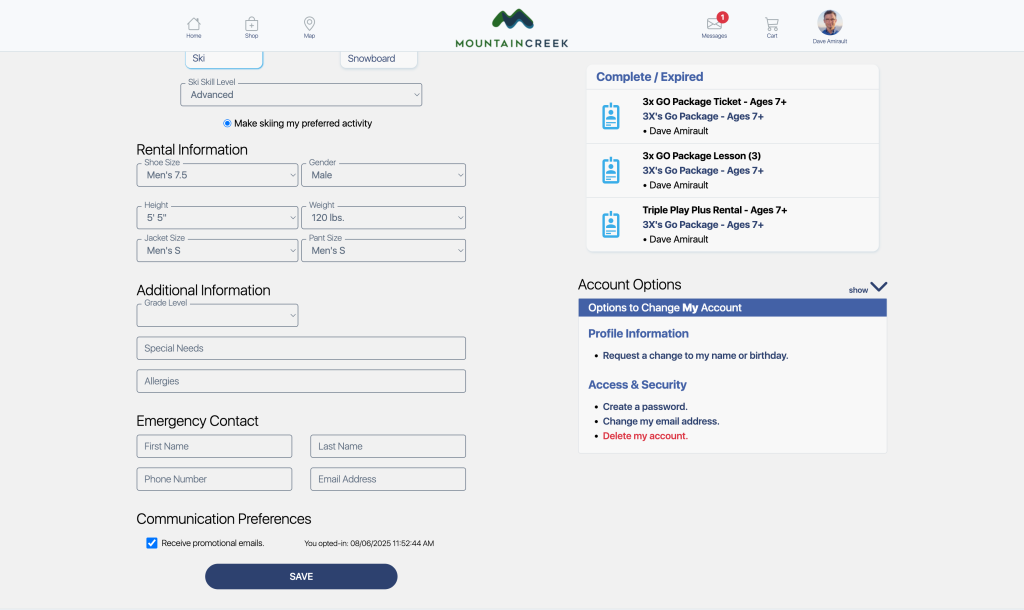
Task: Click badge icon beside Triple Play Plus Rental
Action: click(611, 224)
